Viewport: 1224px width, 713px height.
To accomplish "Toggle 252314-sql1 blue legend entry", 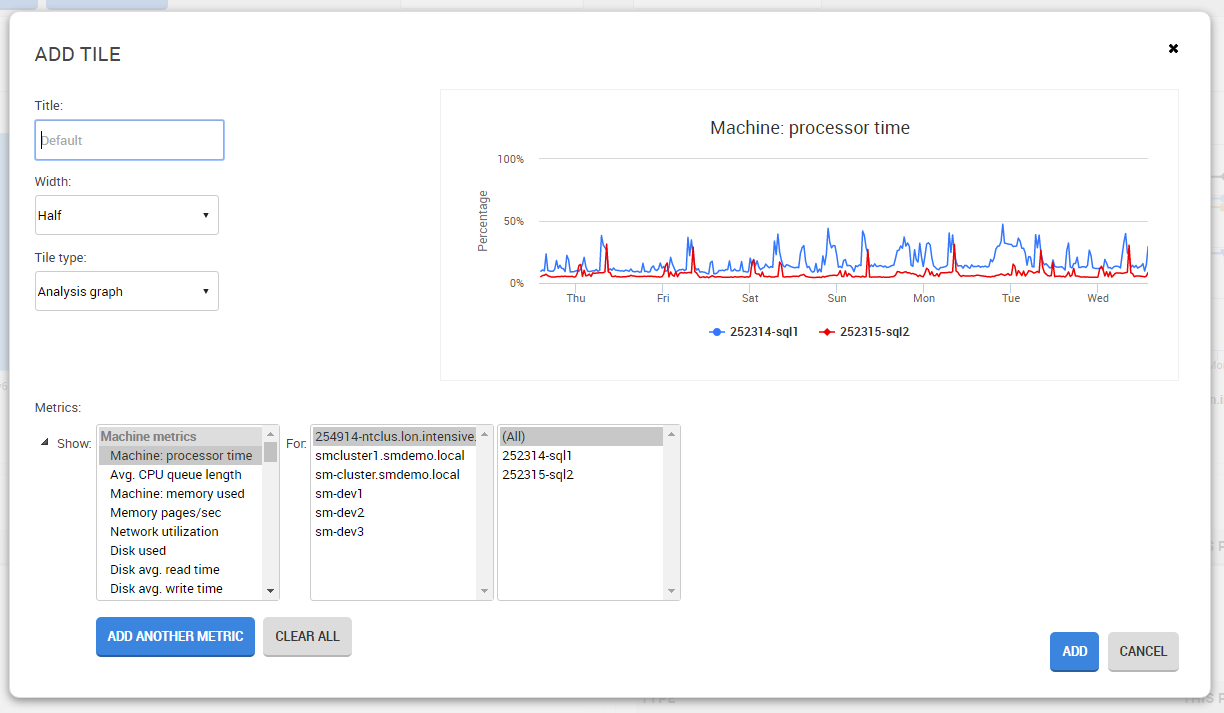I will click(754, 332).
